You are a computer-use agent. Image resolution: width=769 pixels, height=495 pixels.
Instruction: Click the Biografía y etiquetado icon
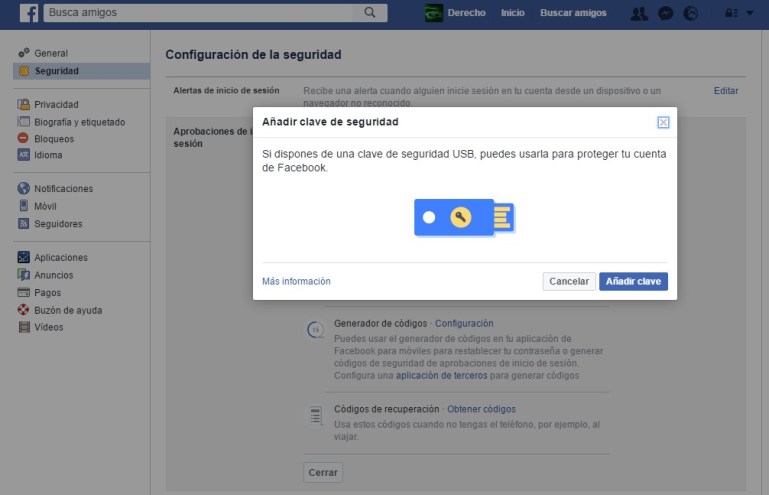[x=24, y=122]
